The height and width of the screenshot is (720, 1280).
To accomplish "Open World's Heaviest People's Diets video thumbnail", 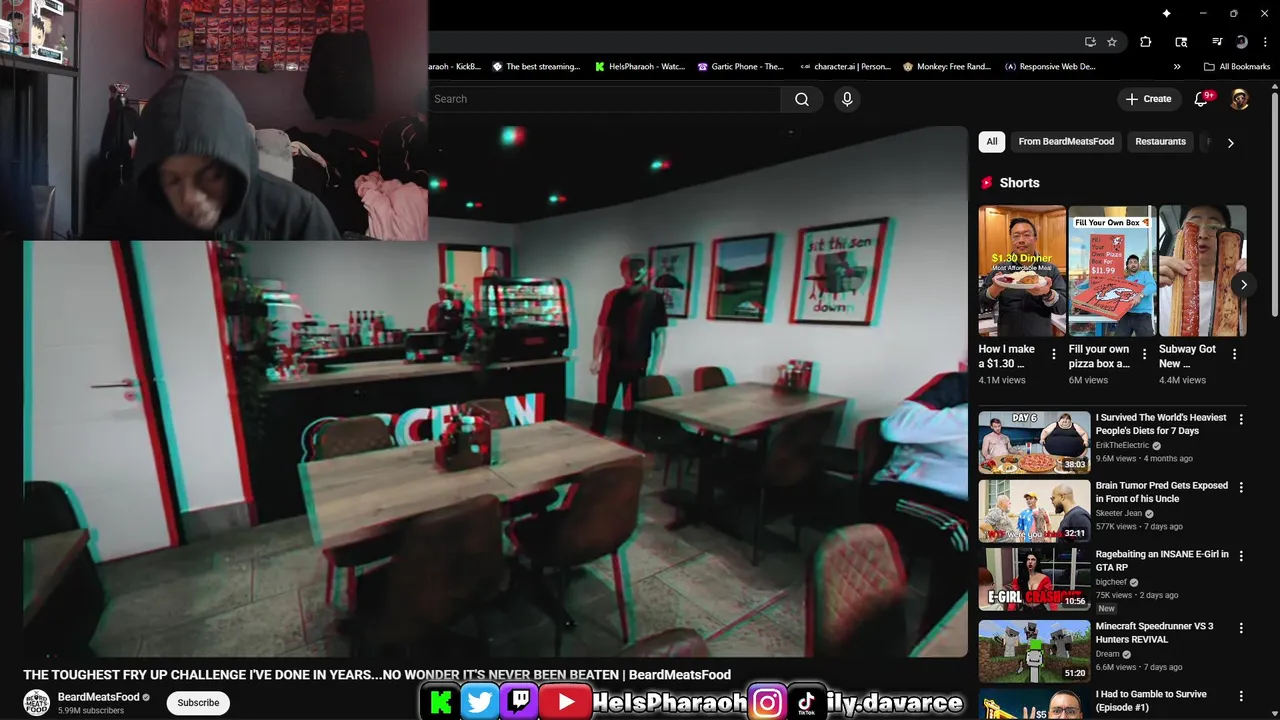I will (1034, 442).
